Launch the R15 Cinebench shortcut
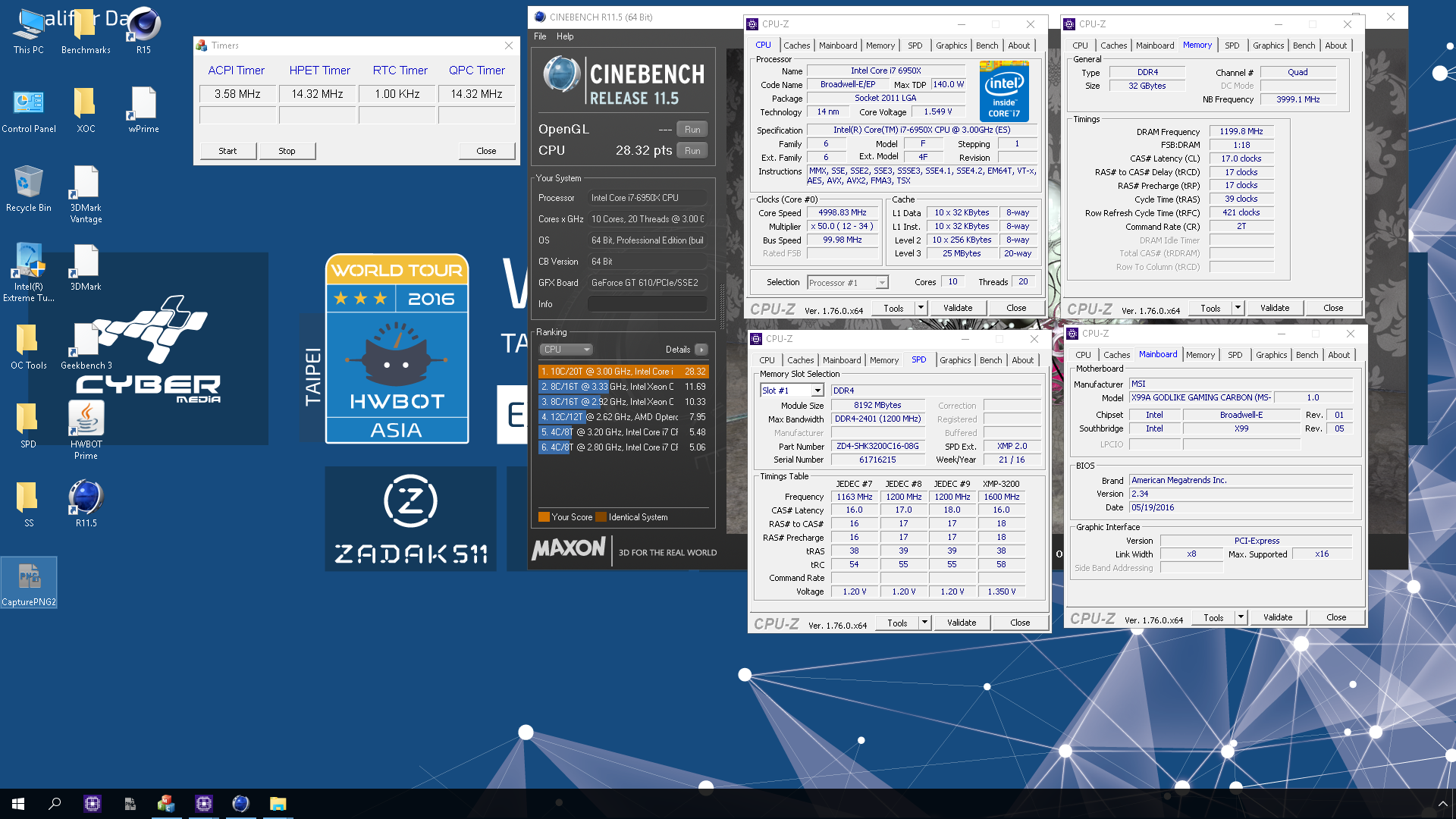This screenshot has height=819, width=1456. [x=143, y=31]
